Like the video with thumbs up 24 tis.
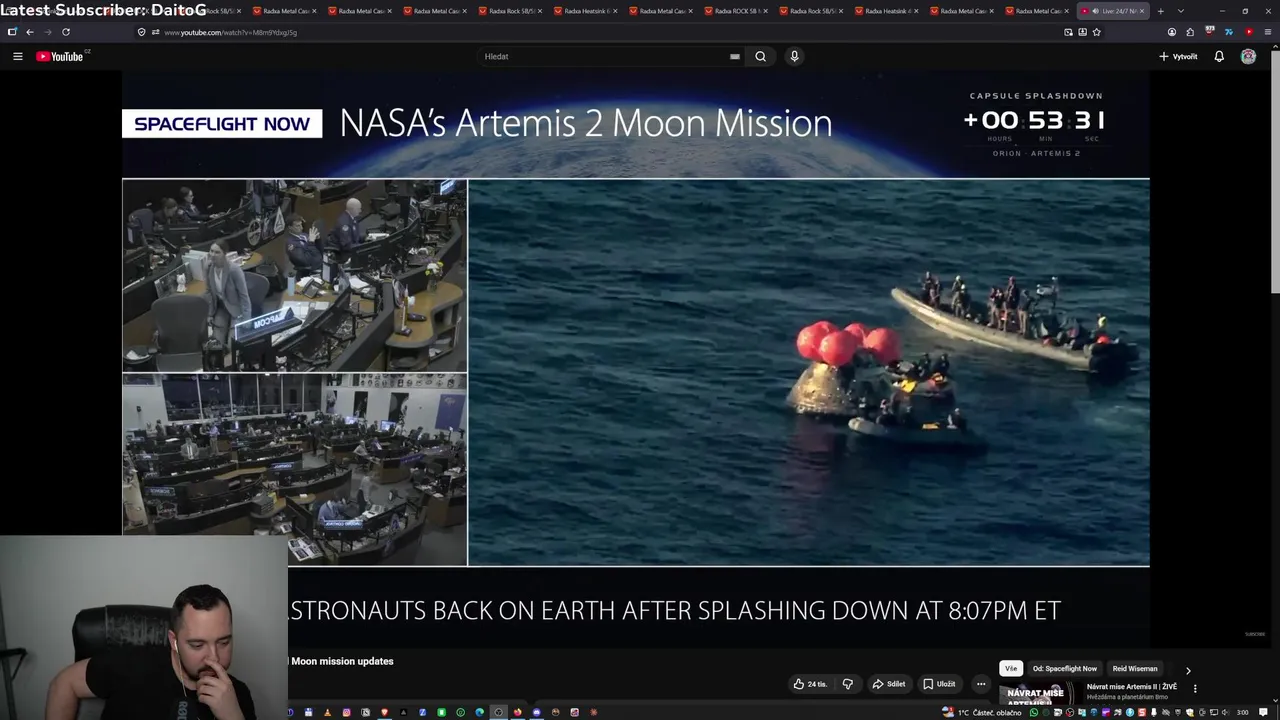The height and width of the screenshot is (720, 1280). click(810, 684)
